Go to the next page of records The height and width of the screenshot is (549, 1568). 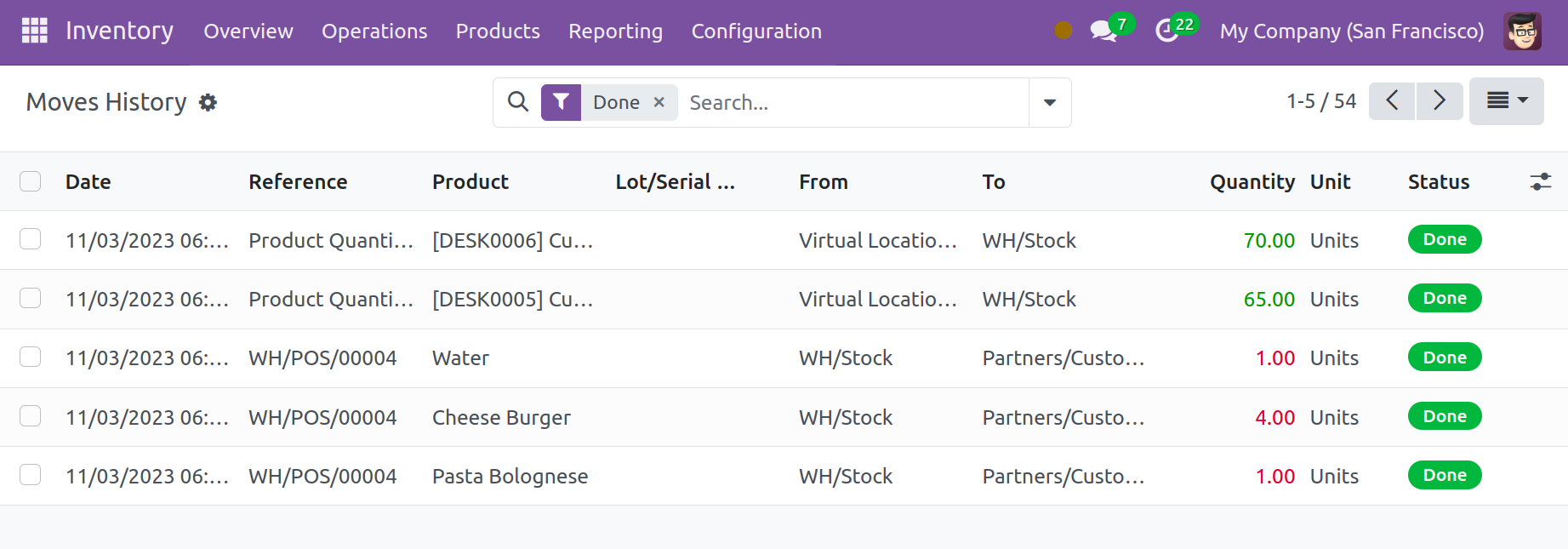1439,101
